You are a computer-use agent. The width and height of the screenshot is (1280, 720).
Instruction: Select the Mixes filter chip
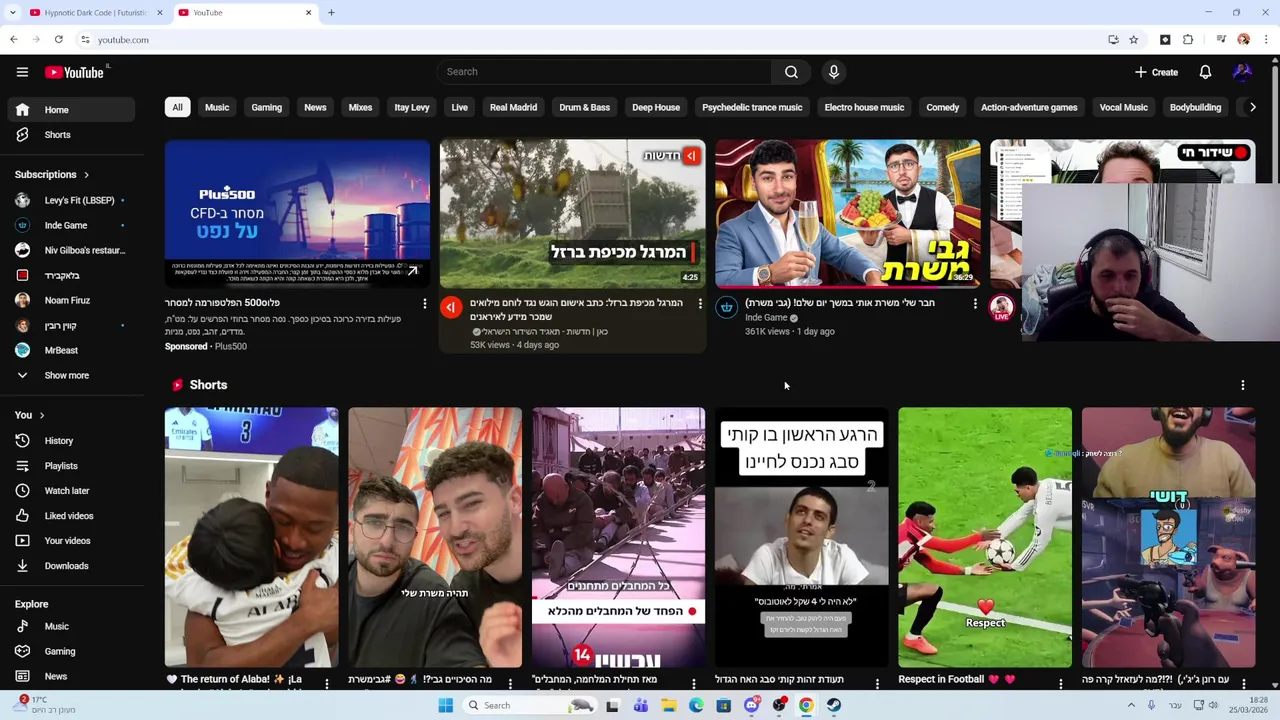tap(360, 107)
